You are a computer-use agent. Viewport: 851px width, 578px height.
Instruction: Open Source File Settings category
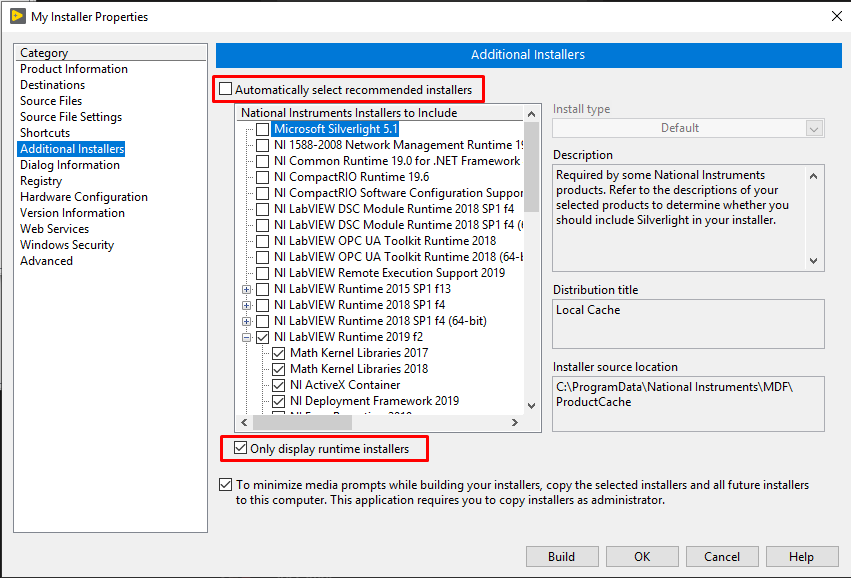71,117
